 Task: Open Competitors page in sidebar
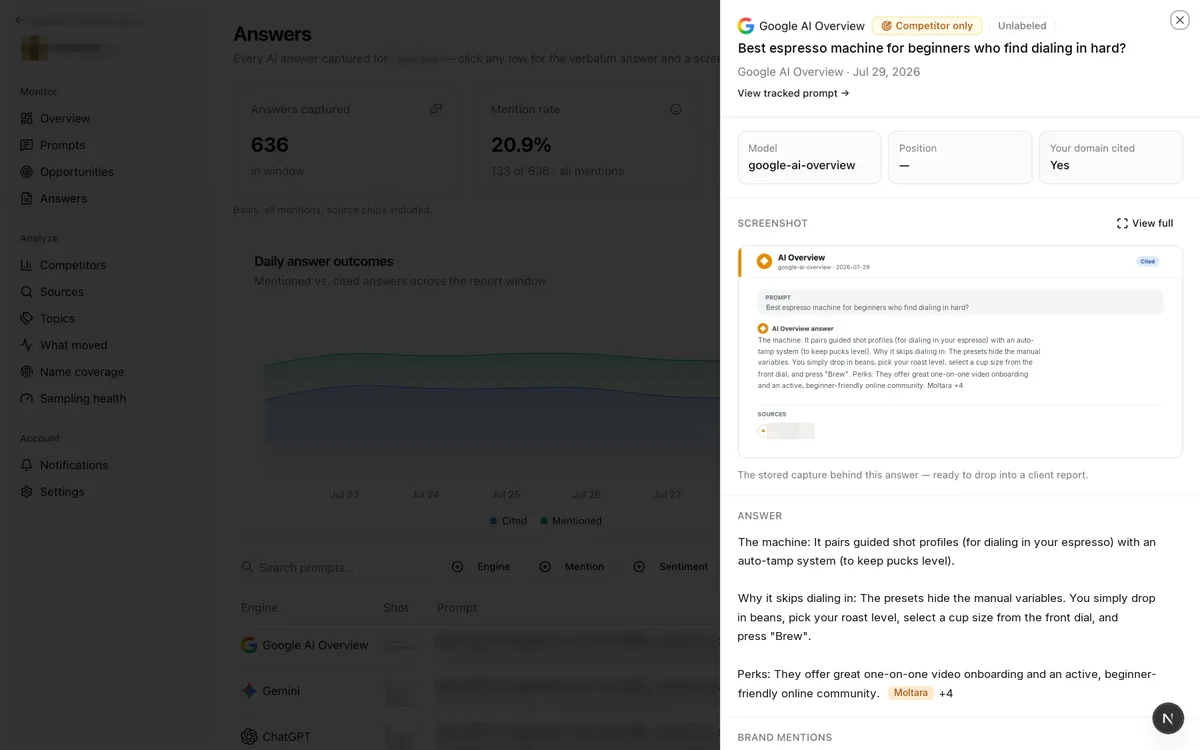coord(72,265)
